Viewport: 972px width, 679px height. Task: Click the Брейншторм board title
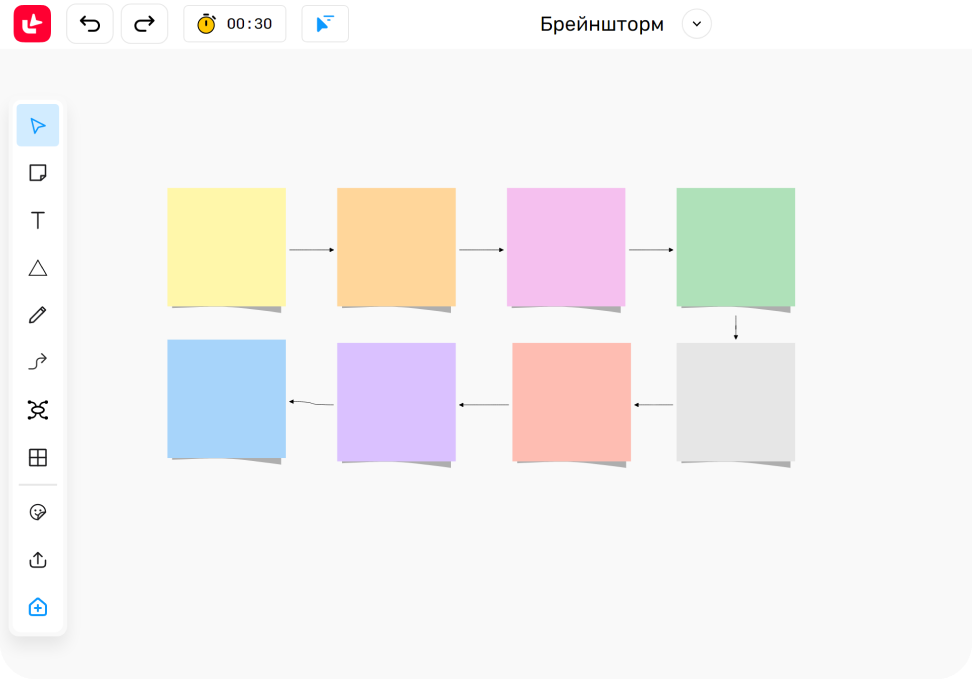point(601,24)
